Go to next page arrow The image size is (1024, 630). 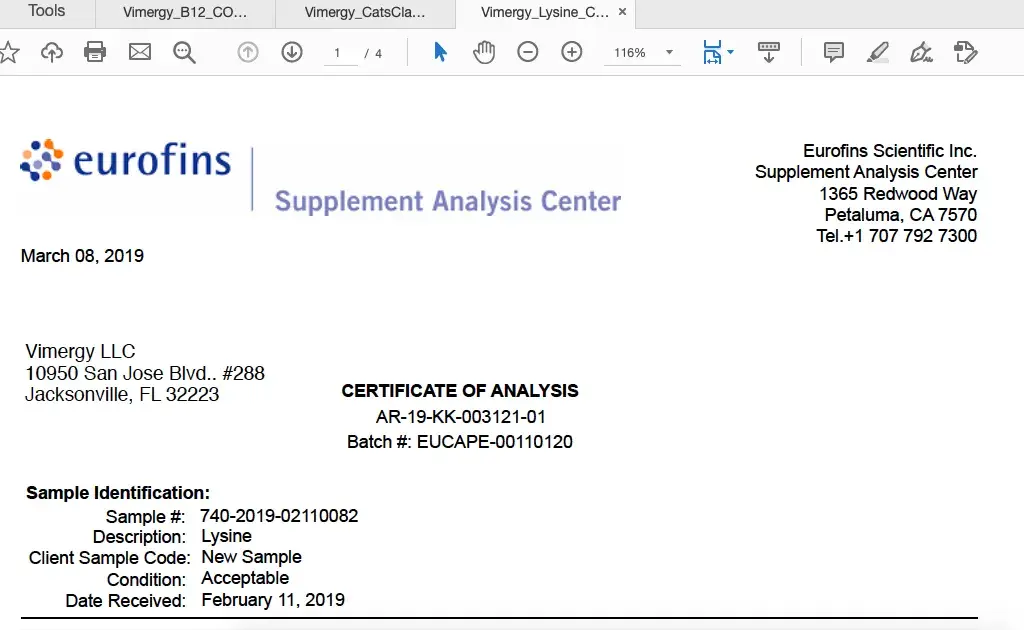pos(292,52)
